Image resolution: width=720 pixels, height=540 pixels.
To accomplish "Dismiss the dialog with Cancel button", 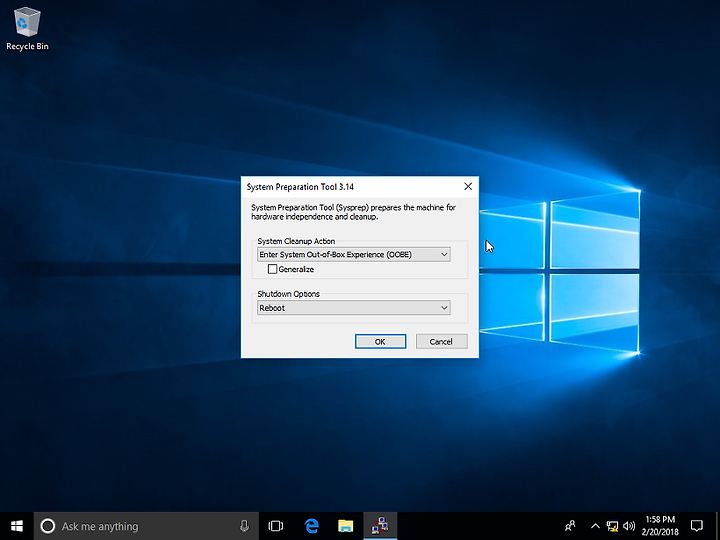I will [441, 341].
